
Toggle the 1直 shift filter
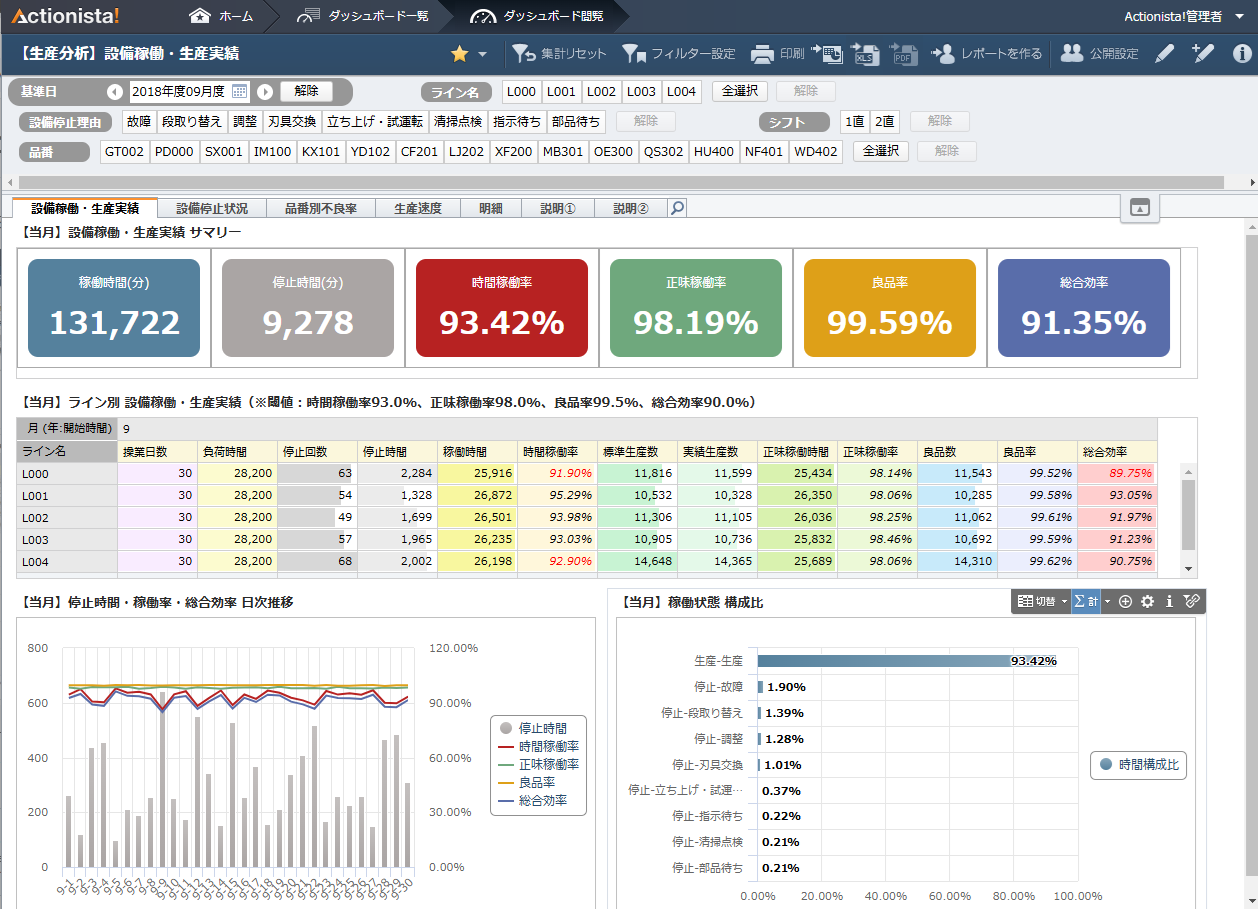coord(854,122)
